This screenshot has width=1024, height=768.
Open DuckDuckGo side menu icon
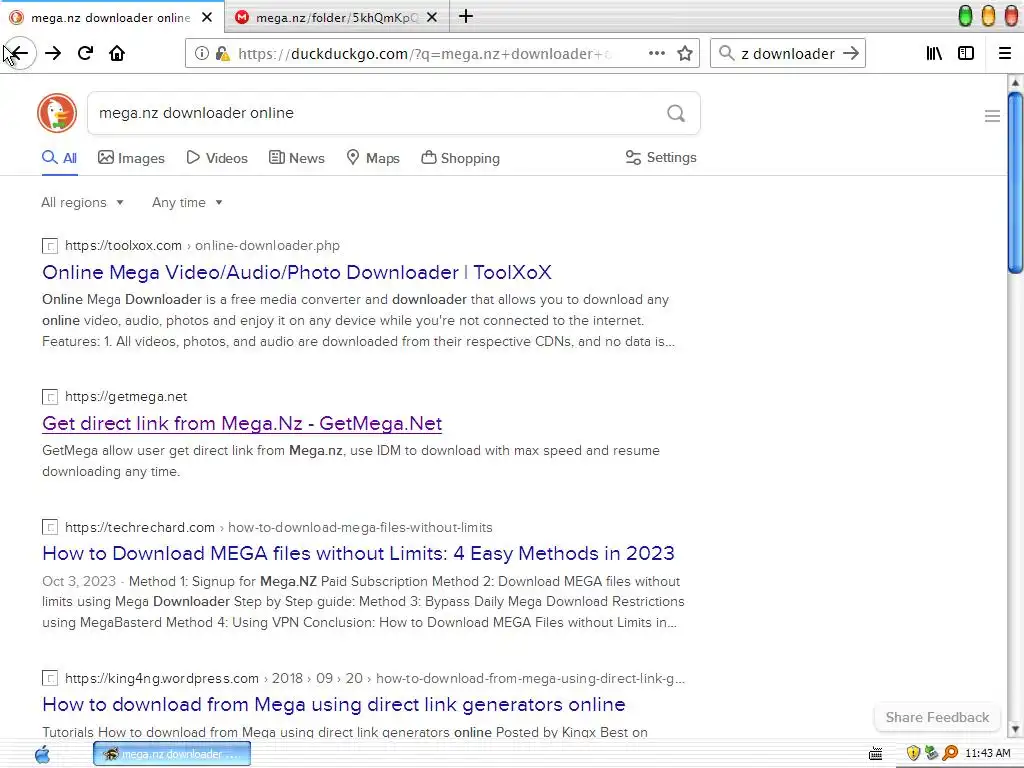click(992, 116)
